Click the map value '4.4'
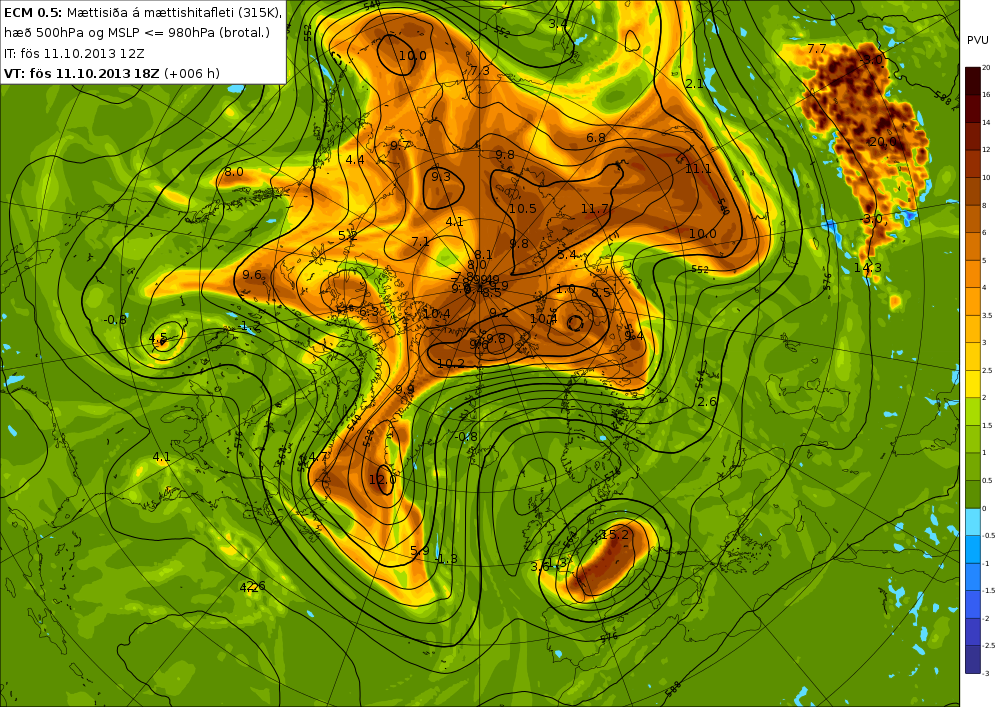The height and width of the screenshot is (707, 1000). click(x=355, y=160)
